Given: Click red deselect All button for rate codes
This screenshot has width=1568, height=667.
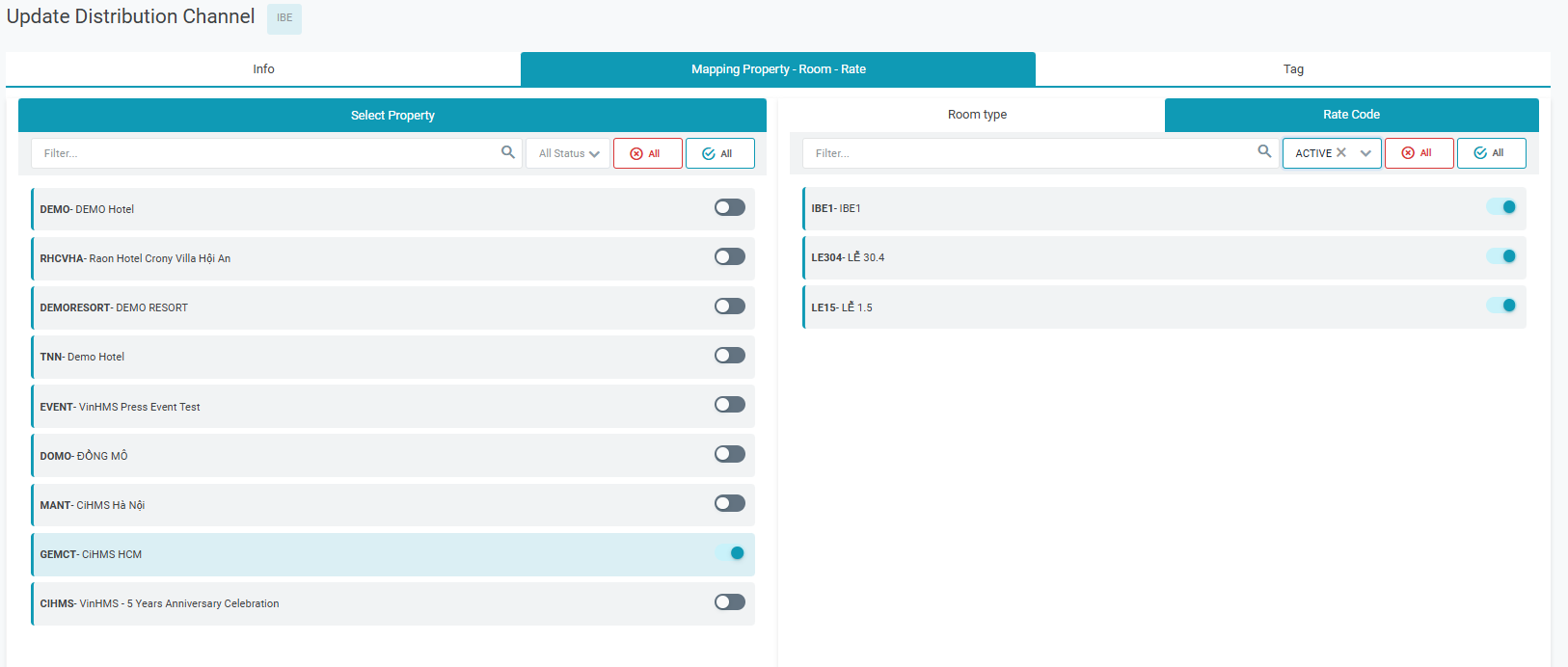Looking at the screenshot, I should 1419,153.
